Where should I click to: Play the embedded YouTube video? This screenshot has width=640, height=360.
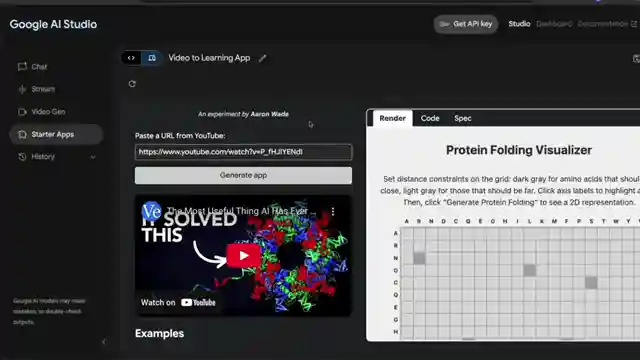(x=244, y=256)
